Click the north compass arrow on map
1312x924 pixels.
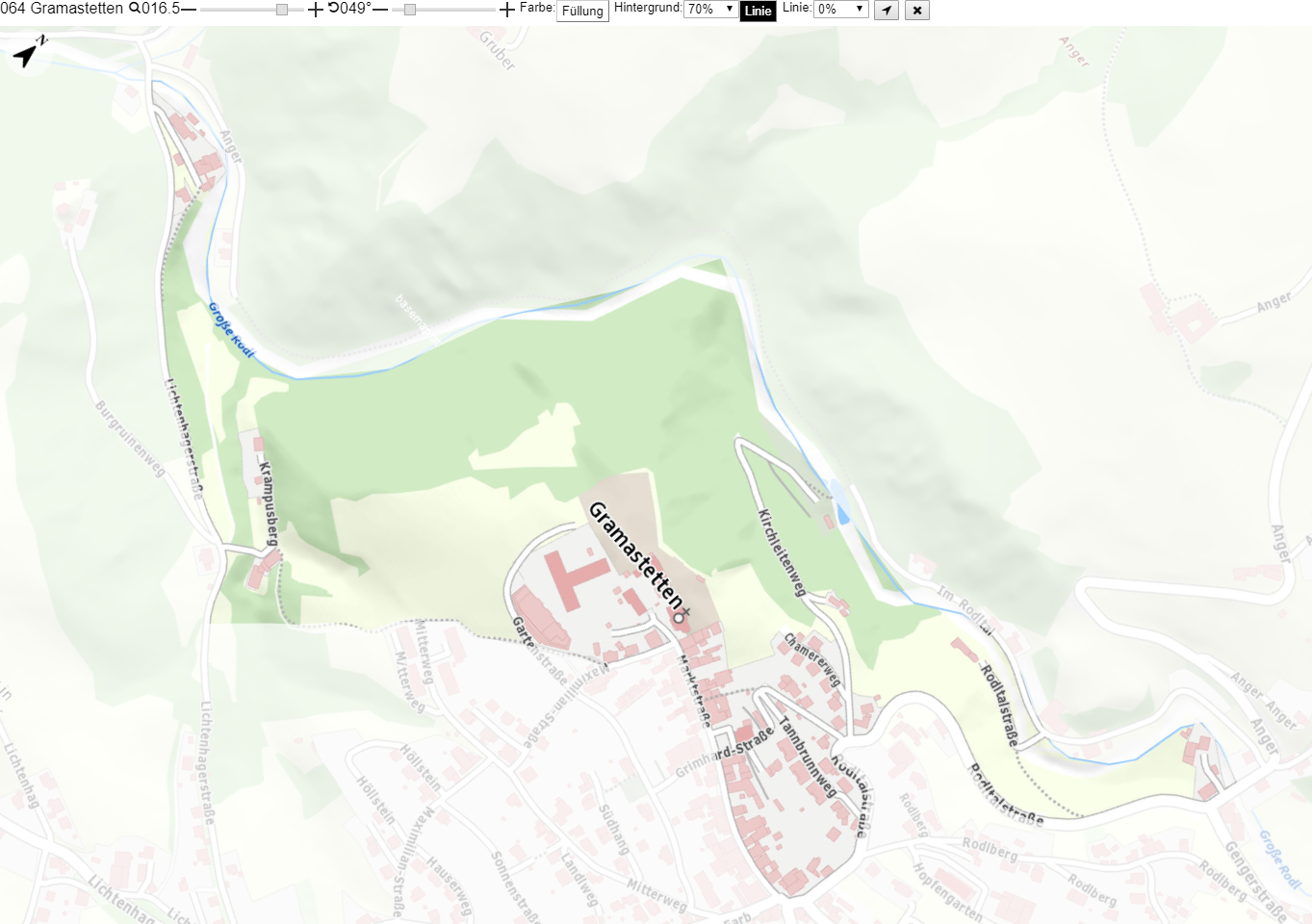pos(28,52)
